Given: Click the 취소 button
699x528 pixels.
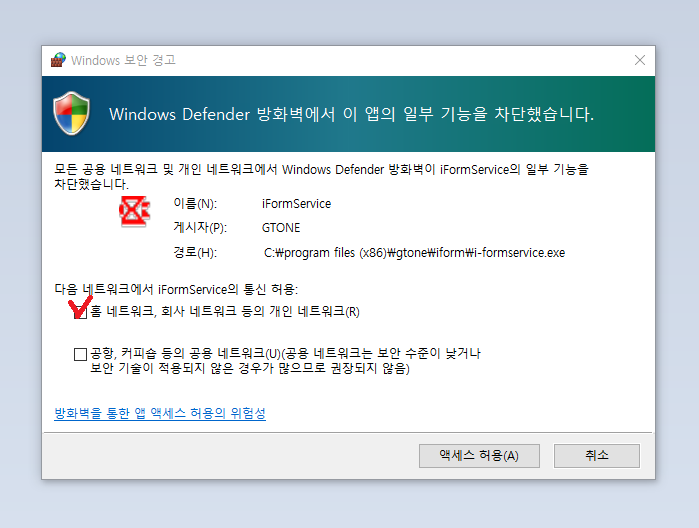Looking at the screenshot, I should 596,456.
